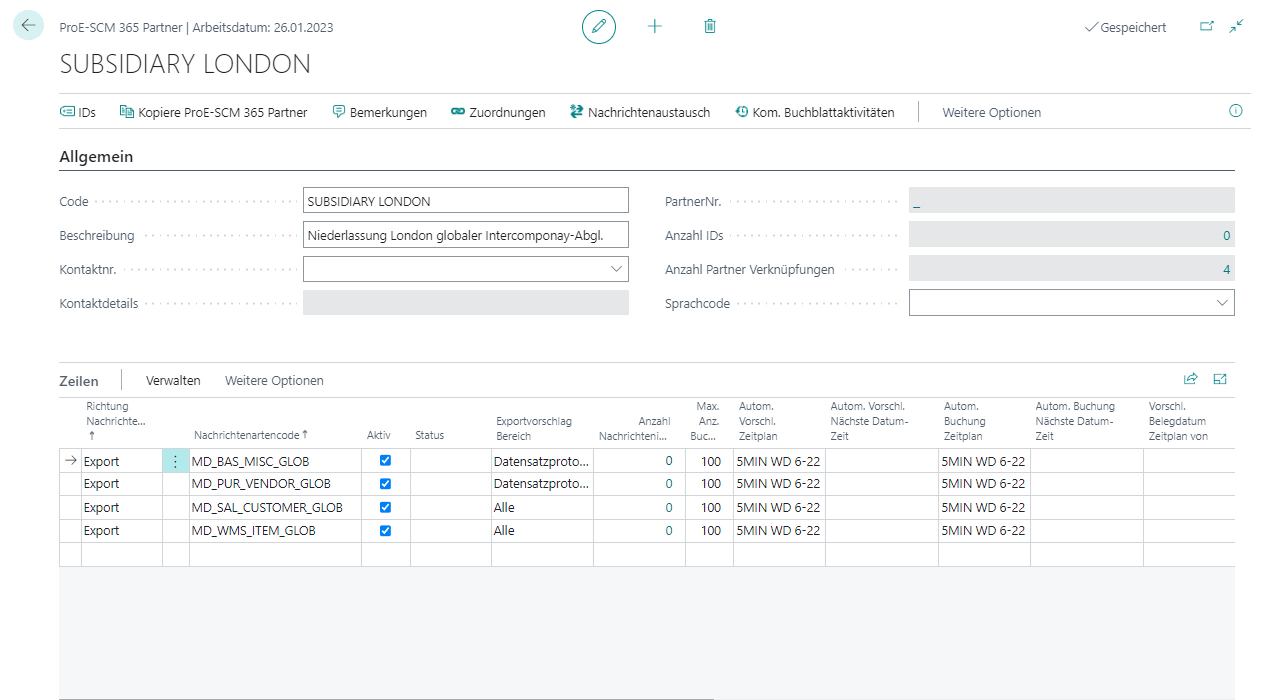1280x700 pixels.
Task: Select the MD_BAS_MISC_GLOB cell
Action: tap(275, 461)
